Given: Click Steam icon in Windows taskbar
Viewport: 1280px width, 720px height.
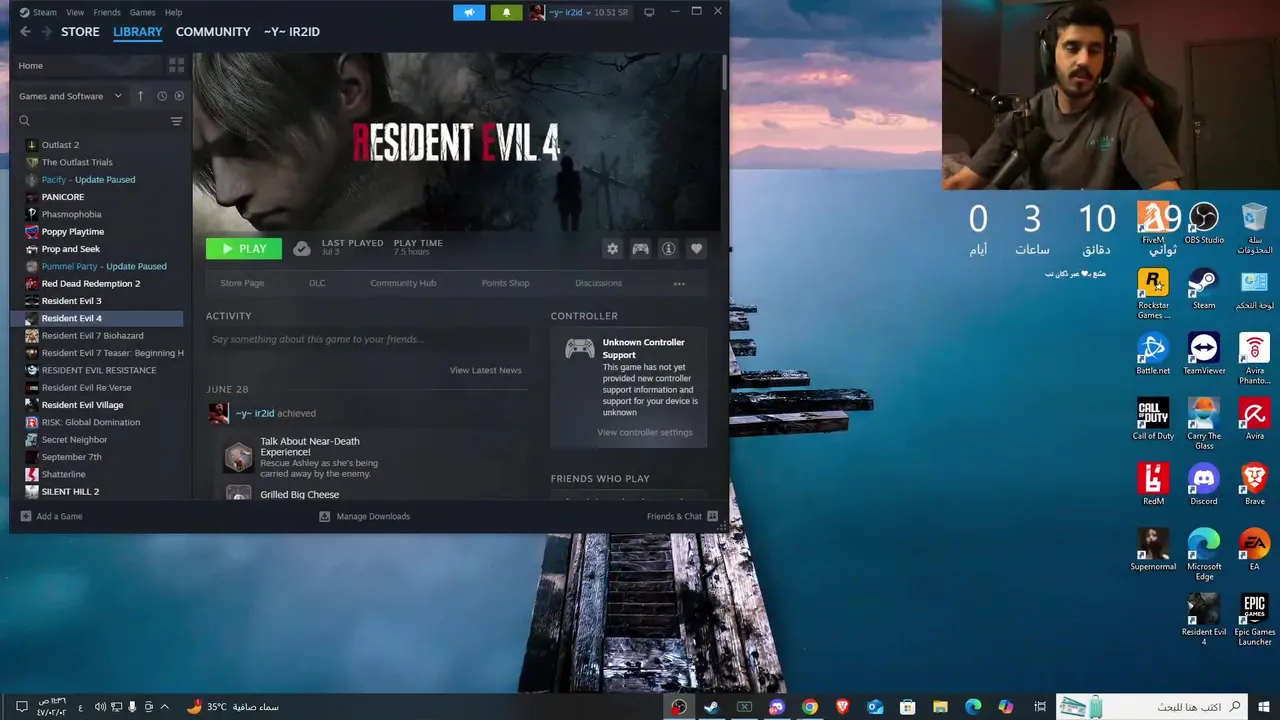Looking at the screenshot, I should click(711, 707).
